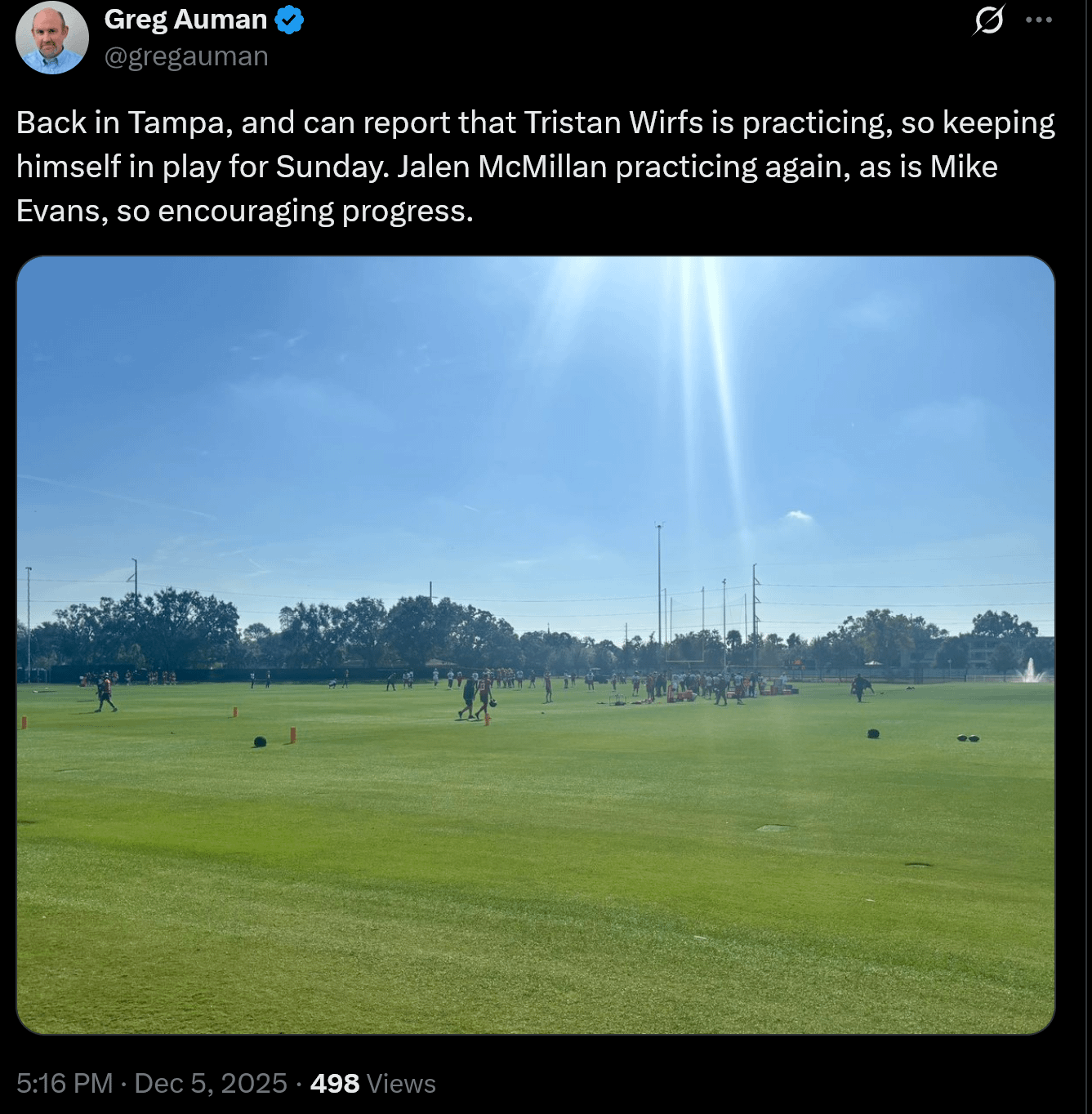
Task: Click the 5:16 PM timestamp
Action: [x=65, y=1083]
